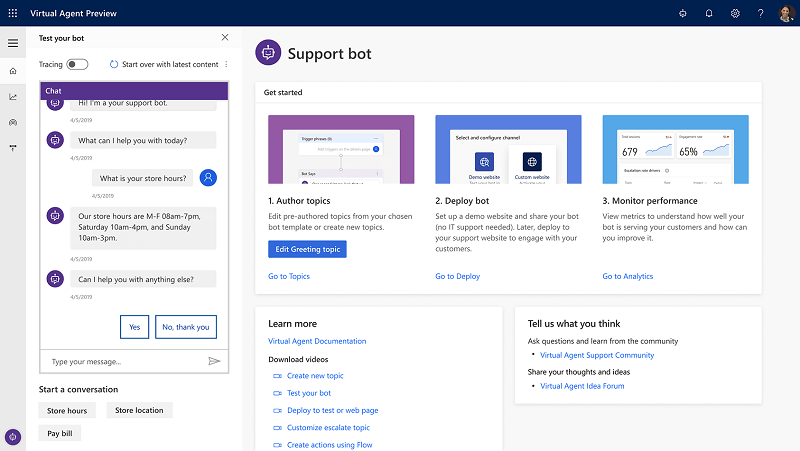
Task: Open Create actions using Flow link
Action: (330, 445)
